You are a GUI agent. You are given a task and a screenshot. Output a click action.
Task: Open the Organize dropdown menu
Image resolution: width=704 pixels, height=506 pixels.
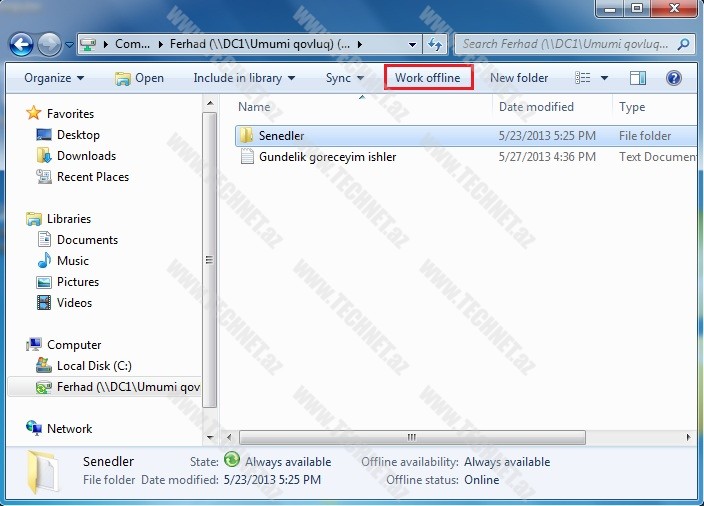(x=54, y=78)
